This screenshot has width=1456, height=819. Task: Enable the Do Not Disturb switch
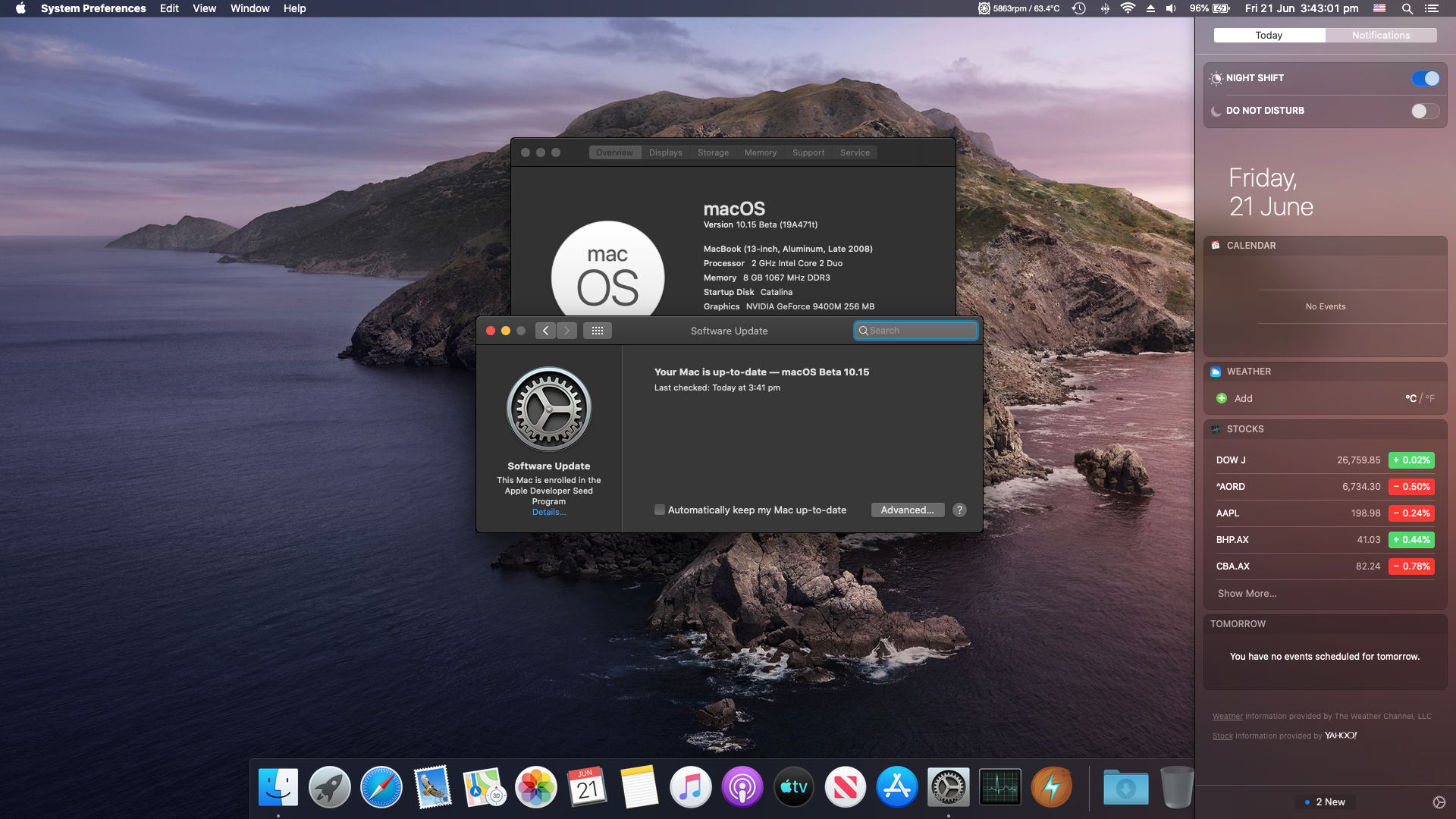coord(1425,111)
